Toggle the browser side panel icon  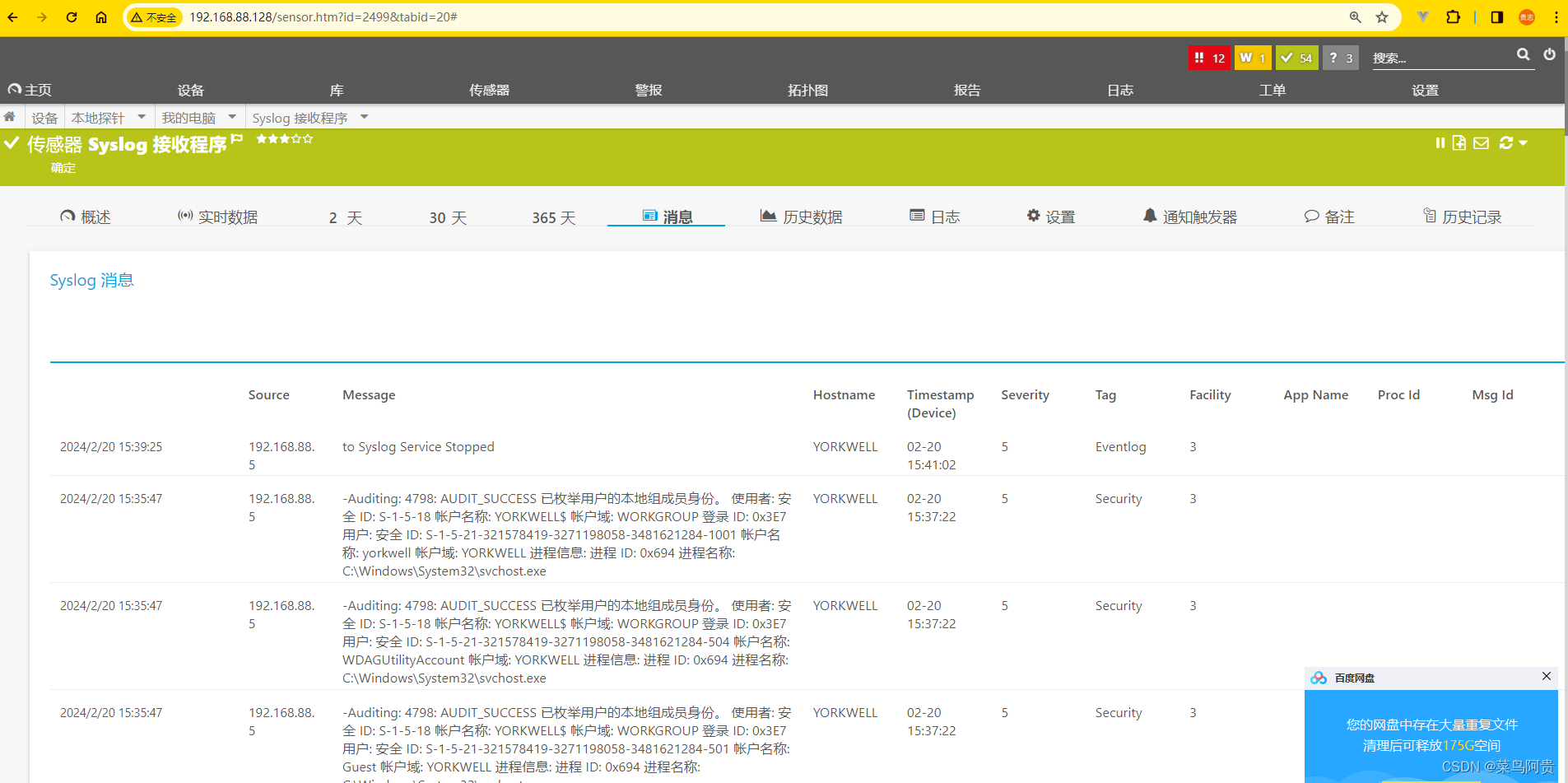pyautogui.click(x=1497, y=17)
